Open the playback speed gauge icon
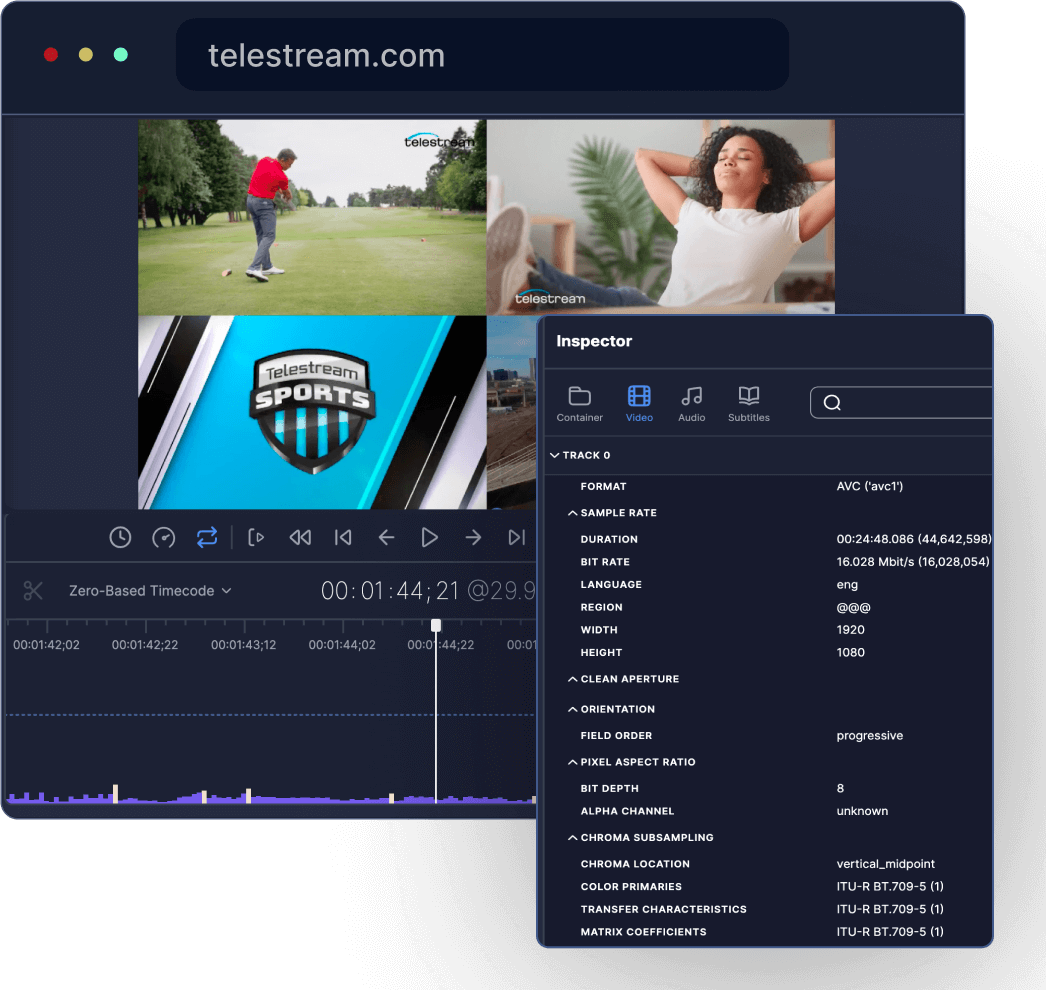1046x990 pixels. tap(163, 538)
